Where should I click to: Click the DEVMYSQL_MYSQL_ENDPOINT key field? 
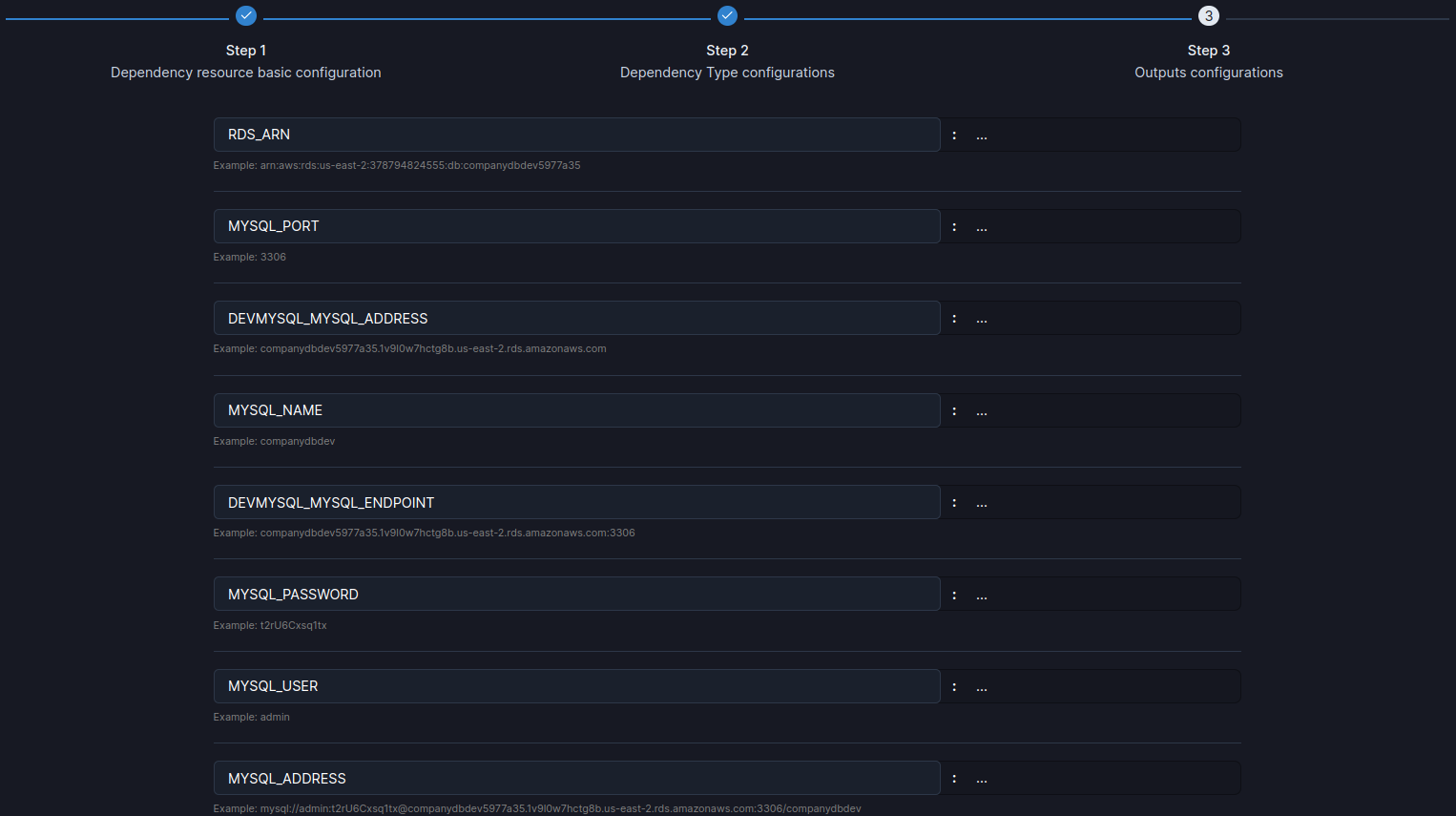576,502
